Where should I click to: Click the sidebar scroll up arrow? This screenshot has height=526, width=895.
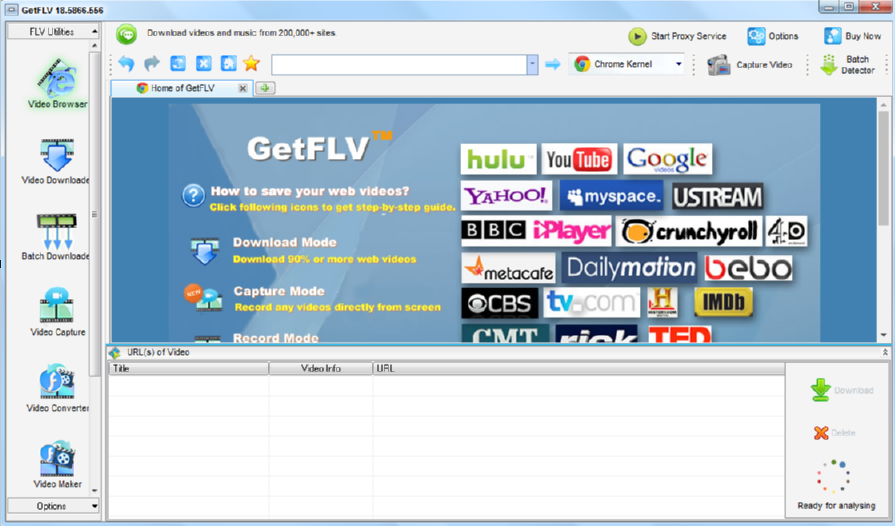95,45
